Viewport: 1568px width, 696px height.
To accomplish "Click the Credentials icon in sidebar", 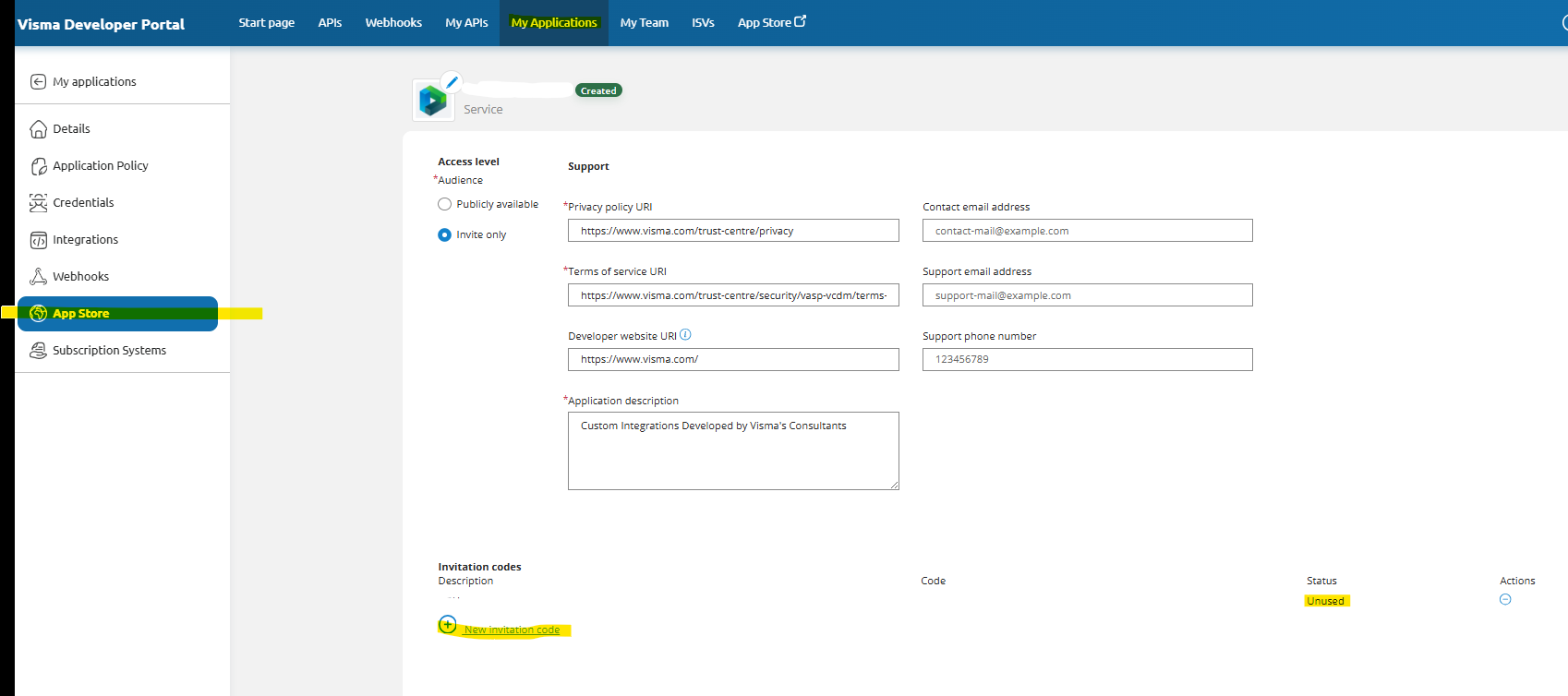I will (38, 202).
